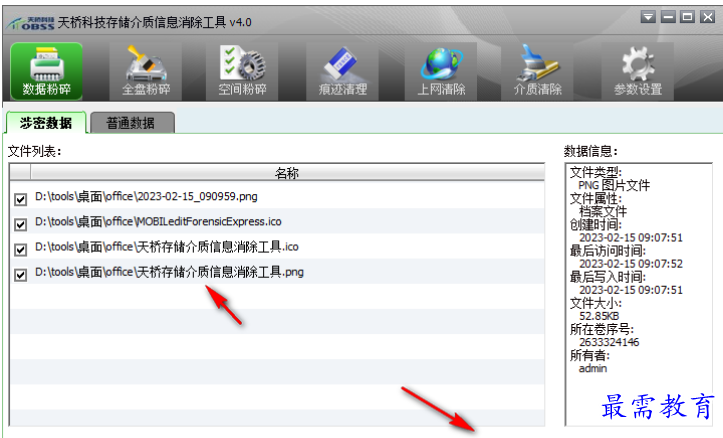The height and width of the screenshot is (438, 723).
Task: Toggle checkbox for 天桥存储介质信息消除工具.ico
Action: coord(20,250)
